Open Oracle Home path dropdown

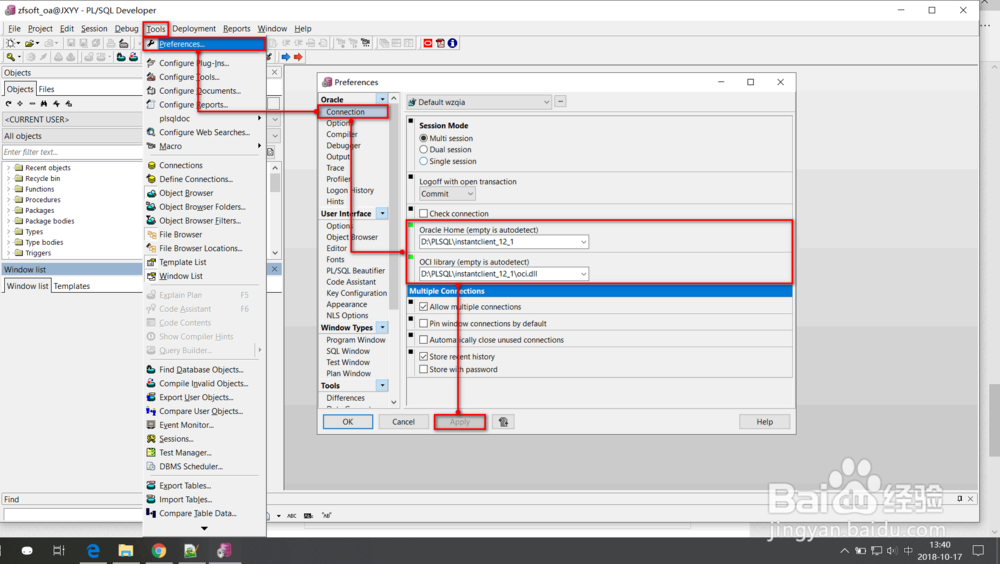[x=583, y=242]
